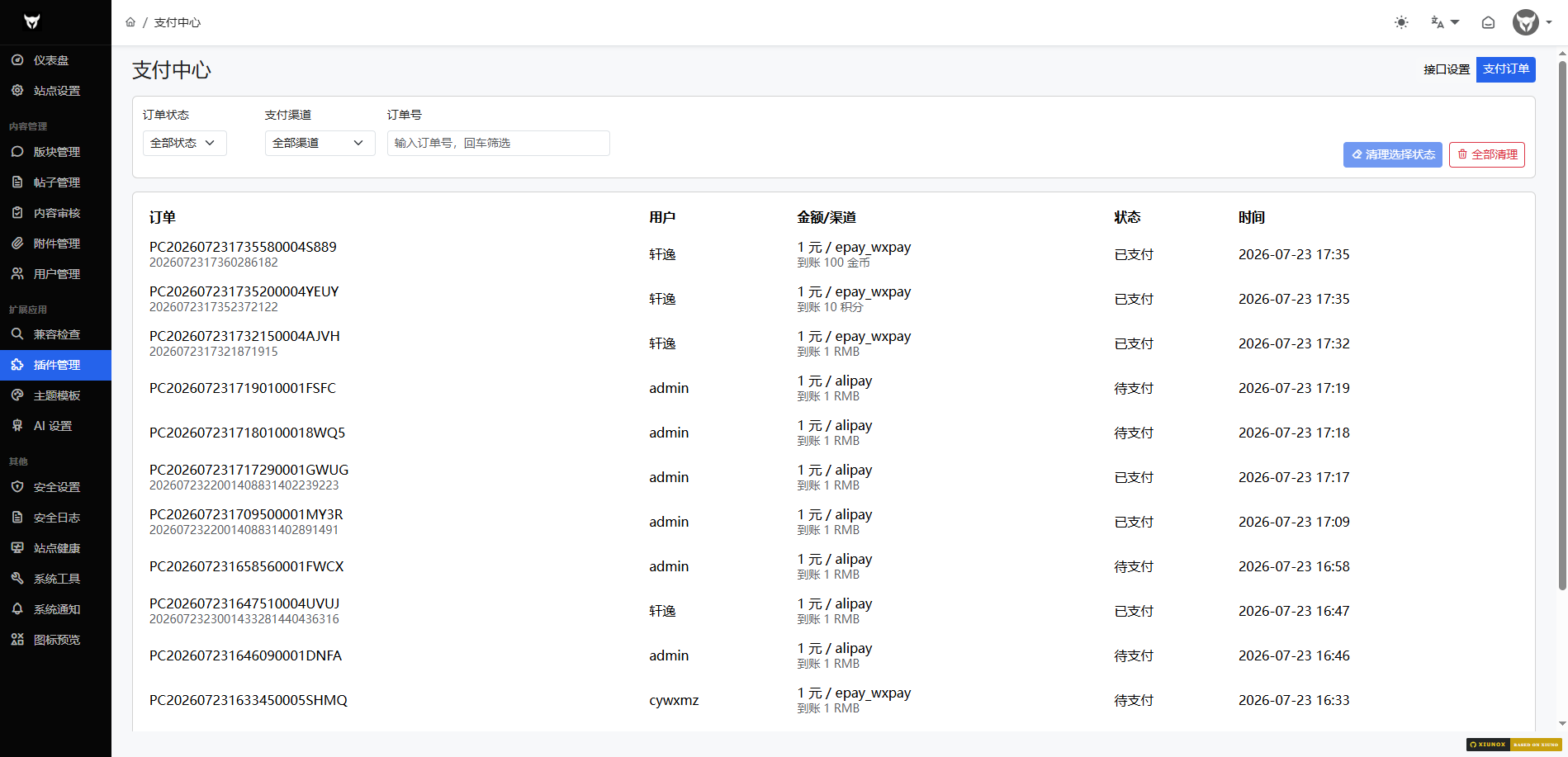The height and width of the screenshot is (757, 1568).
Task: Focus the 订单号 filter input
Action: 498,143
